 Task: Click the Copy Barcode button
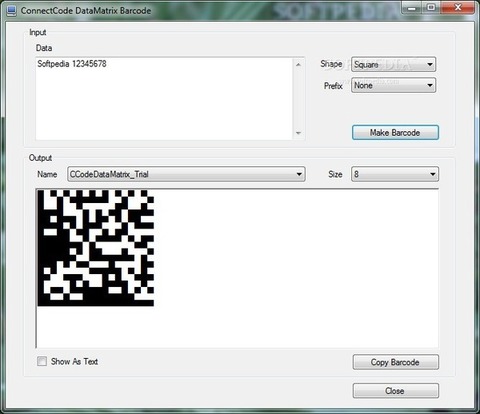pyautogui.click(x=396, y=362)
